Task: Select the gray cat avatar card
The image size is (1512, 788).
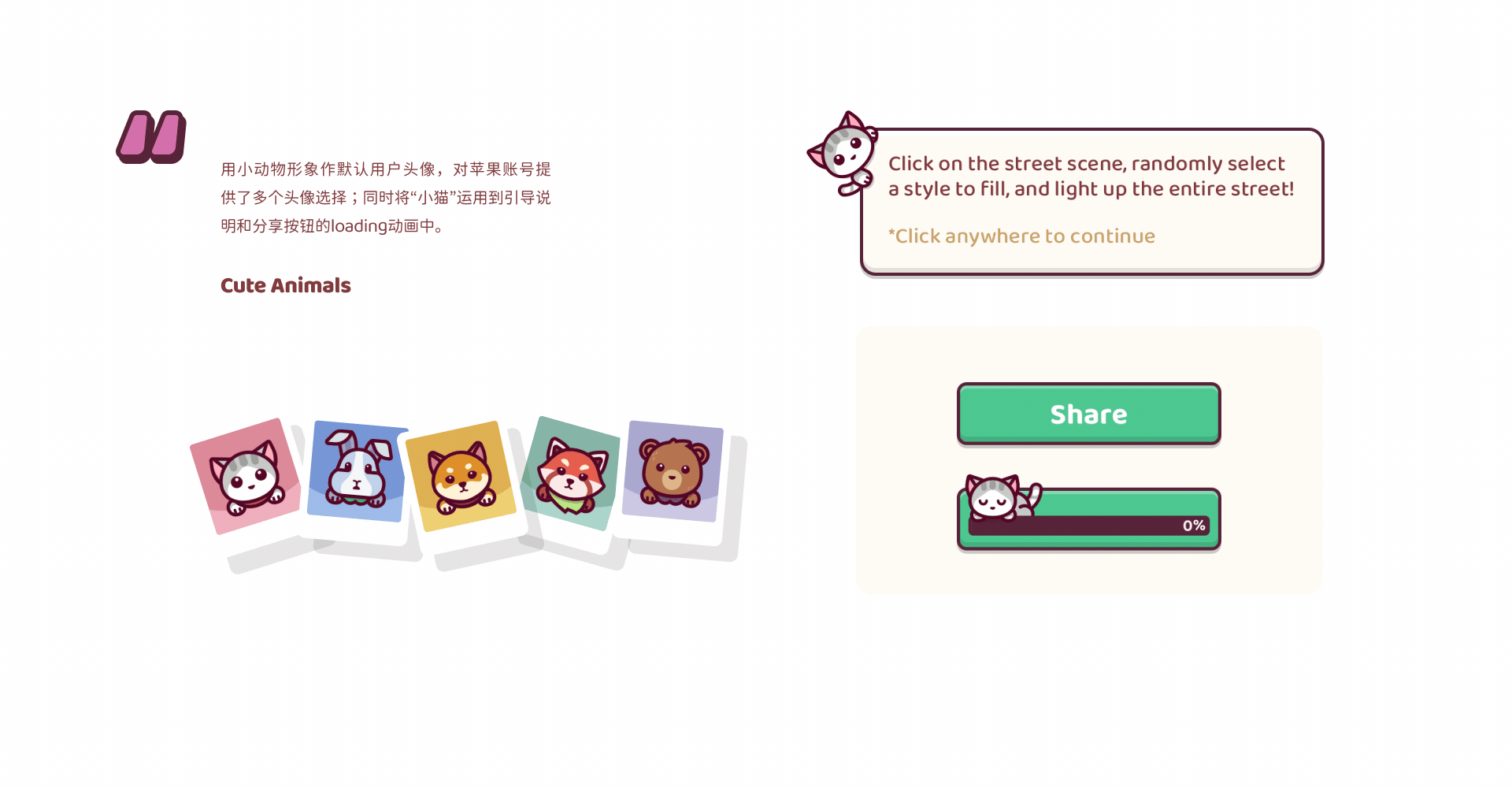Action: point(246,477)
